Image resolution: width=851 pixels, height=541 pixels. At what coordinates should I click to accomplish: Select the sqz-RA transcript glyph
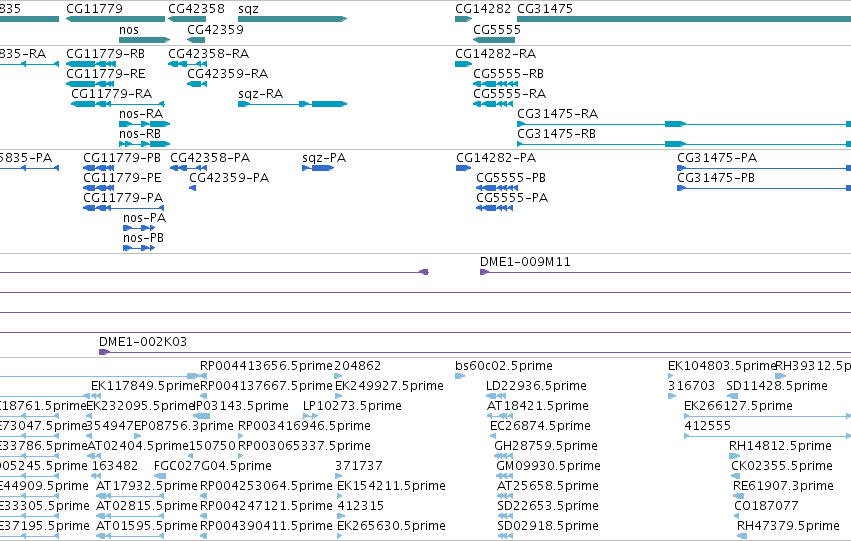293,104
